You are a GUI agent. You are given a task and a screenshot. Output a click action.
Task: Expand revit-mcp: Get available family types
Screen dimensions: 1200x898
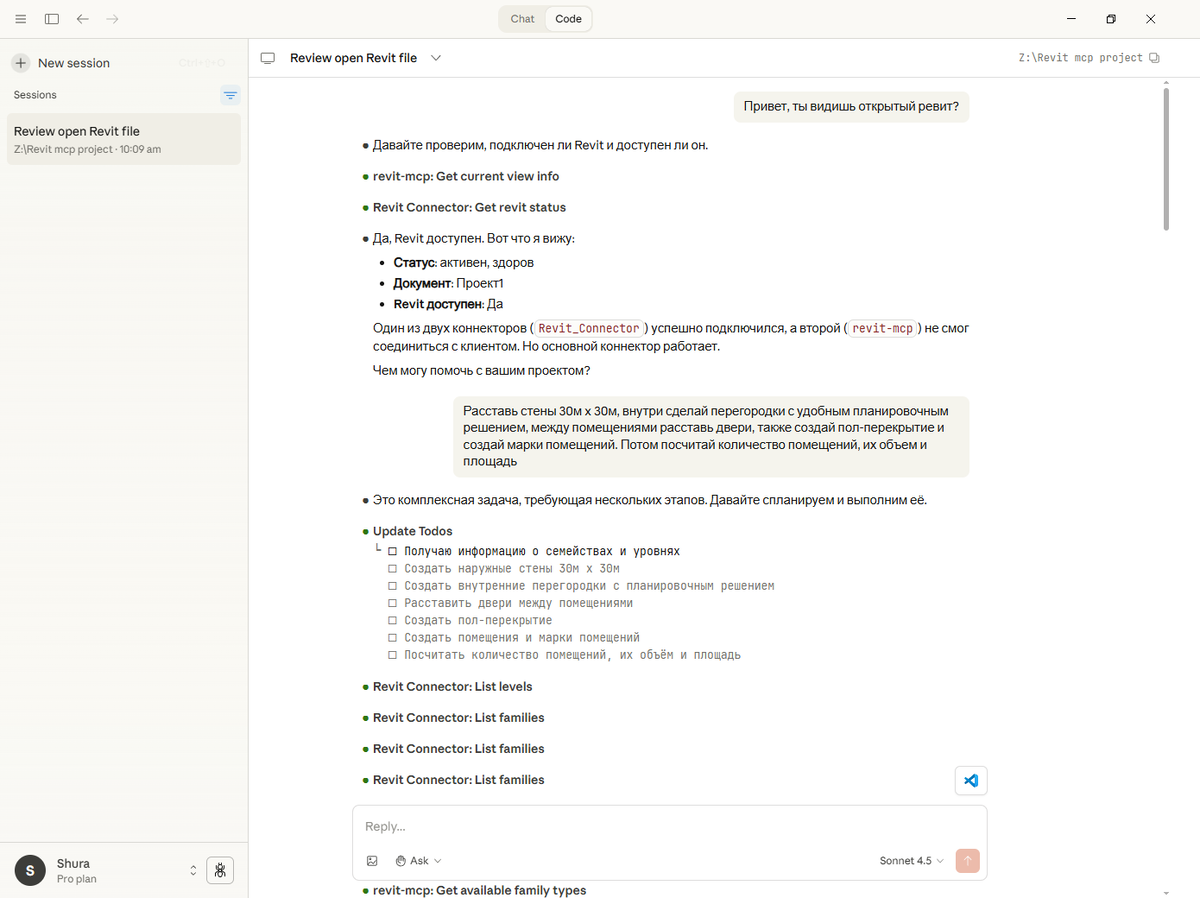(x=480, y=890)
